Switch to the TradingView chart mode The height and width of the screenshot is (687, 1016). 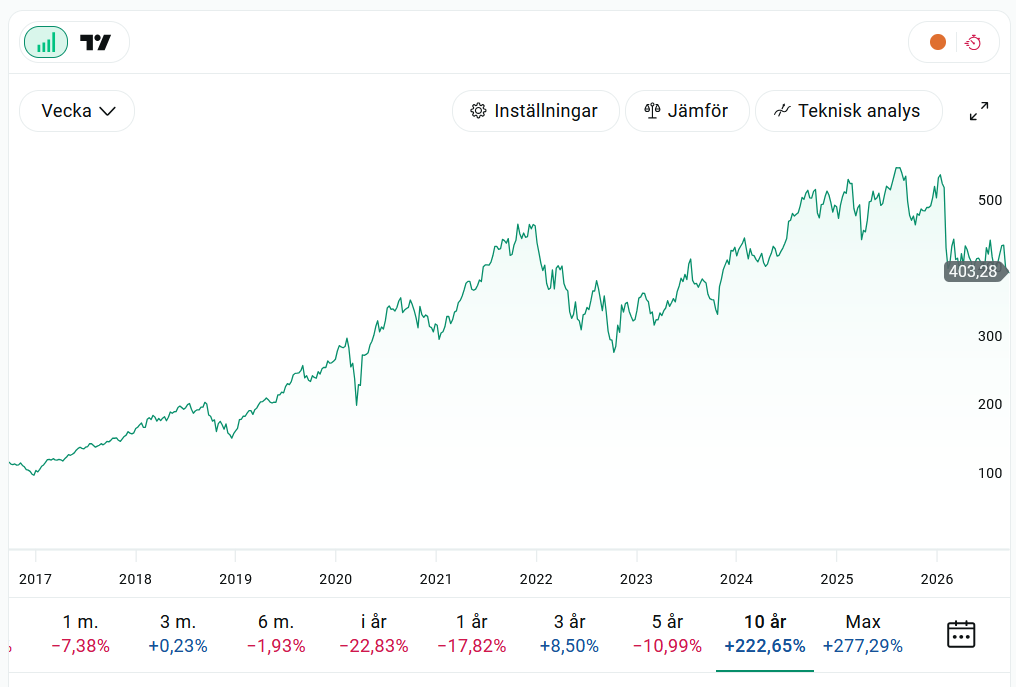coord(96,43)
